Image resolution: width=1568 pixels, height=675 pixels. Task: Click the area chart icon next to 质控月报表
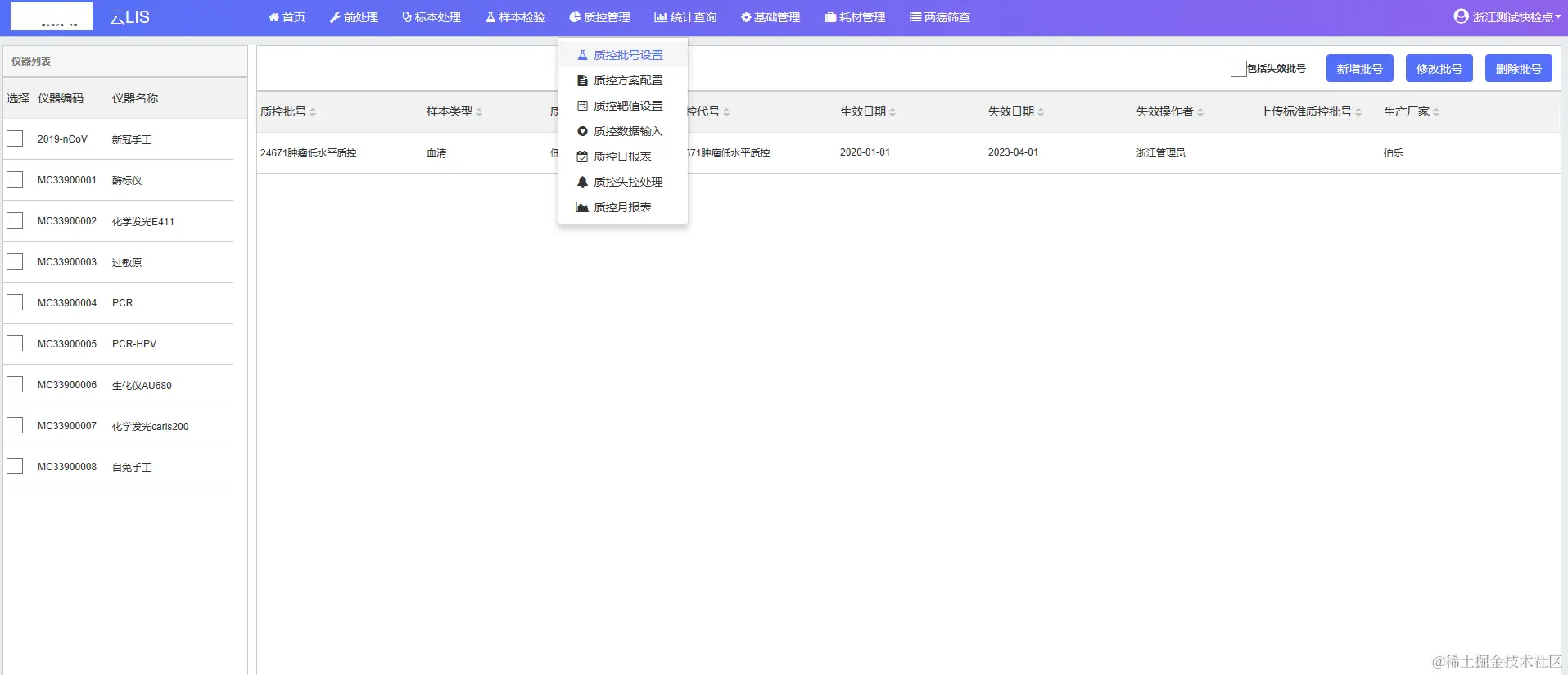click(582, 207)
